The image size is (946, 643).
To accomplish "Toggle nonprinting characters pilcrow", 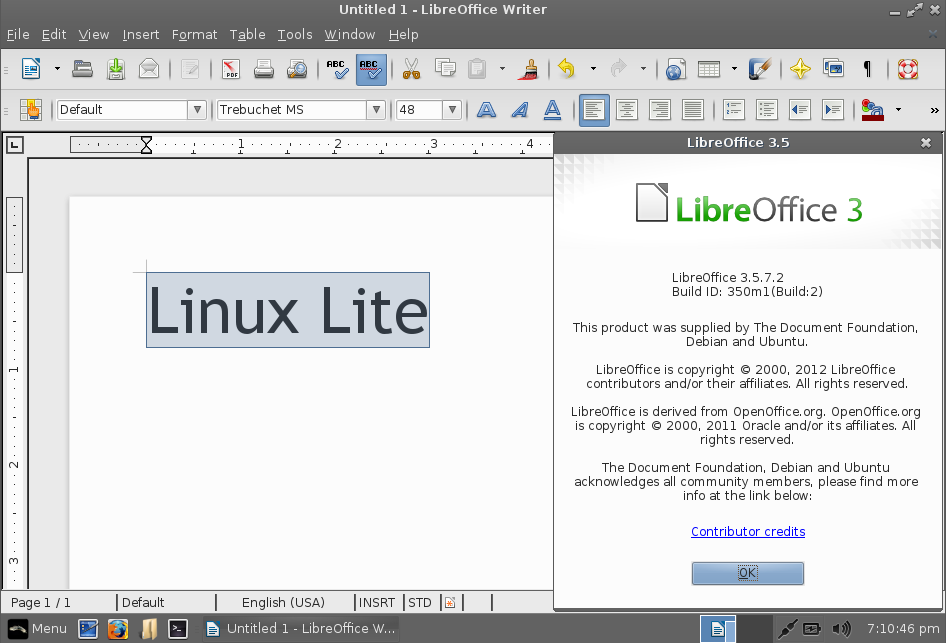I will tap(867, 69).
